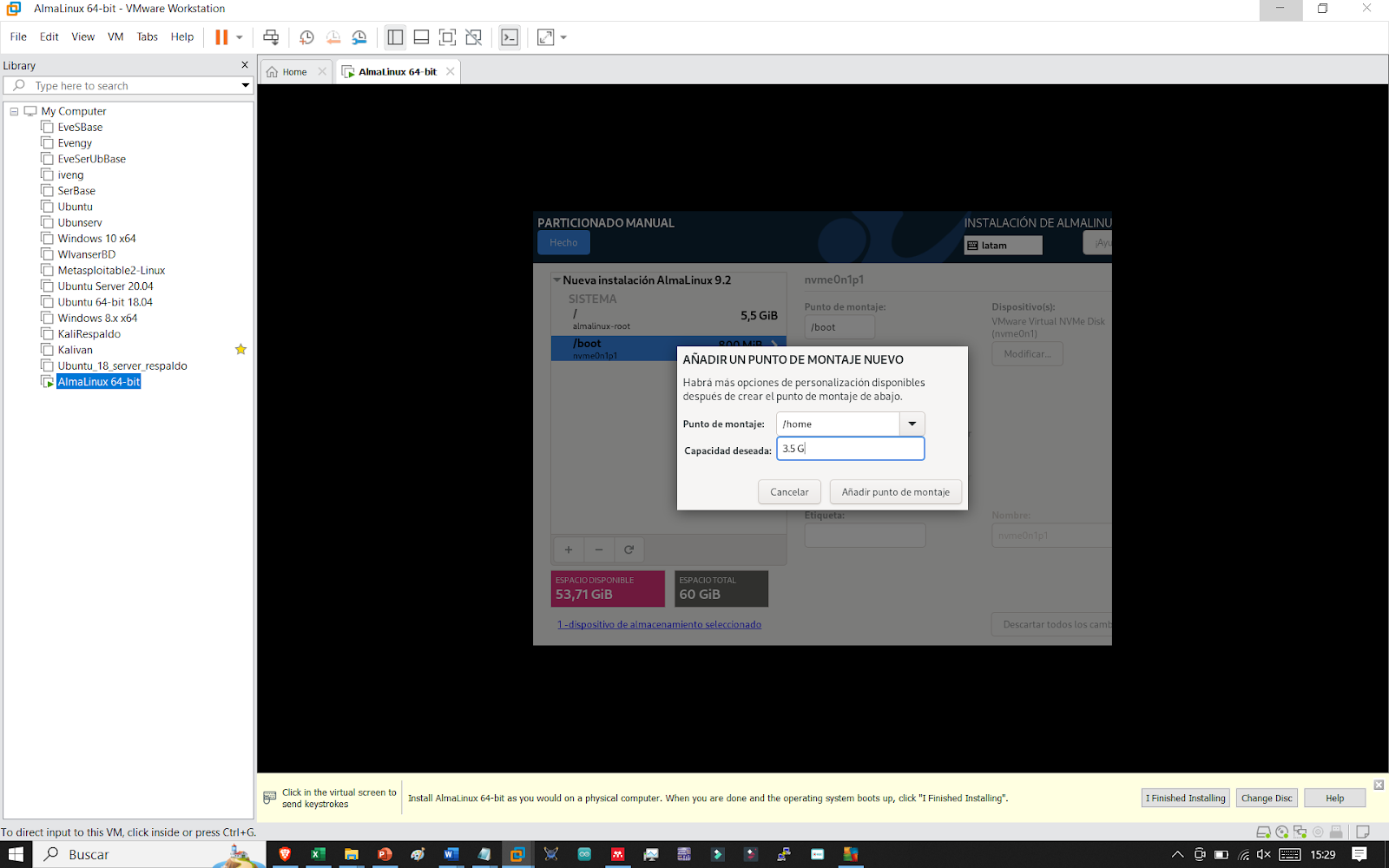Open the library search dropdown arrow

click(246, 85)
